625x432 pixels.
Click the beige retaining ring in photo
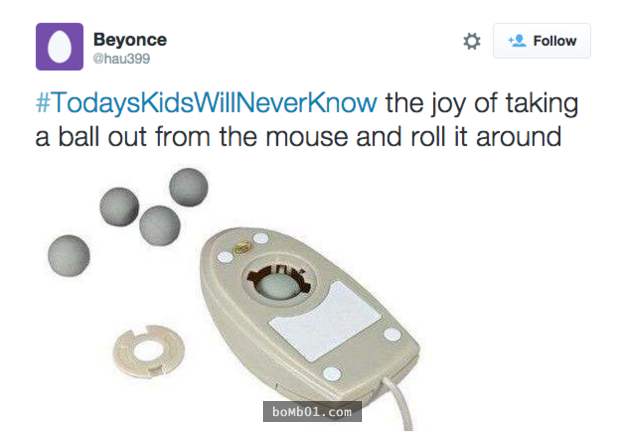tap(149, 351)
